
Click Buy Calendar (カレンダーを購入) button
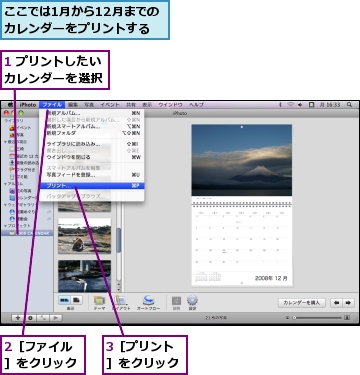(x=301, y=303)
